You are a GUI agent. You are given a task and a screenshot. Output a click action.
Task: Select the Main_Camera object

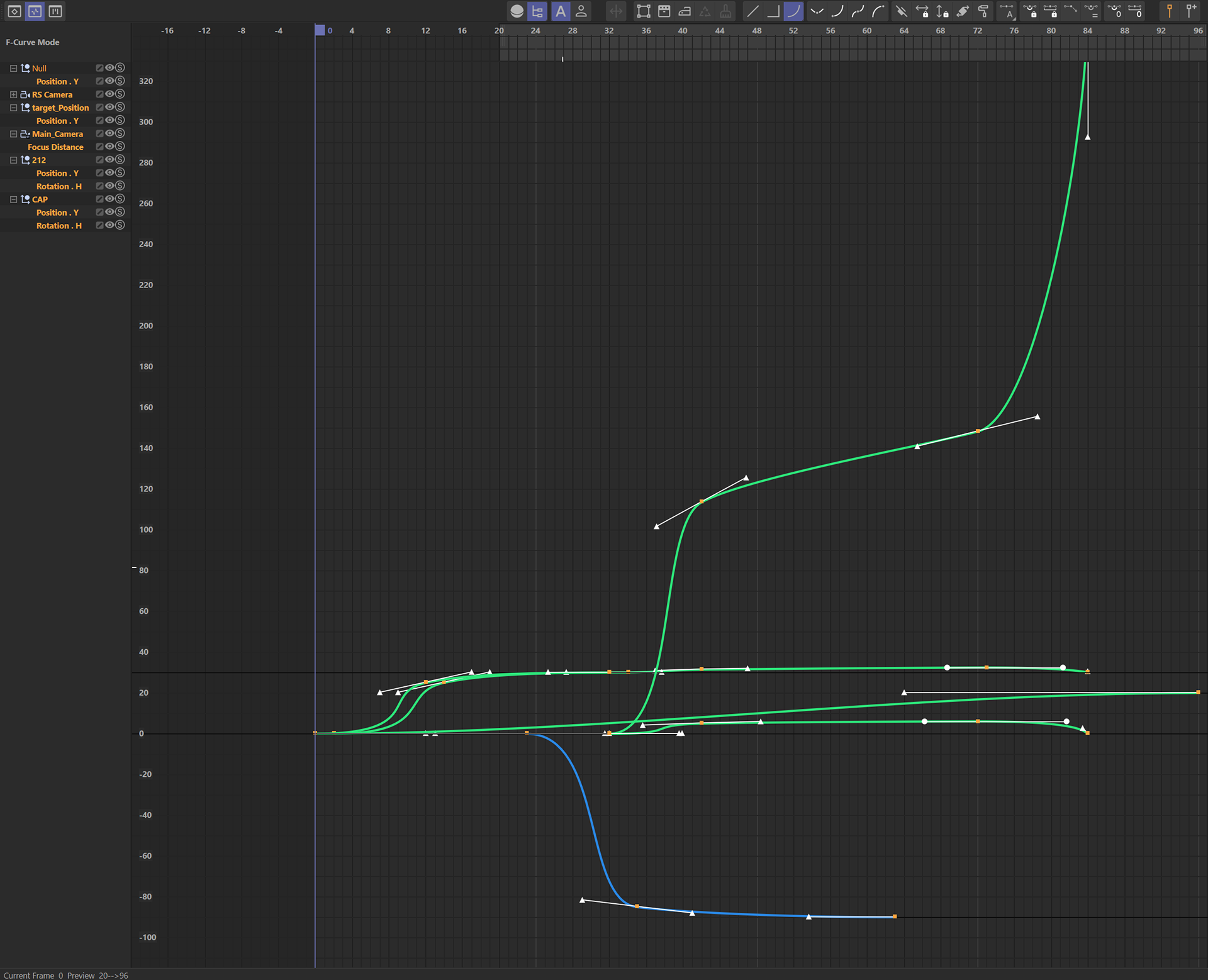[x=57, y=134]
